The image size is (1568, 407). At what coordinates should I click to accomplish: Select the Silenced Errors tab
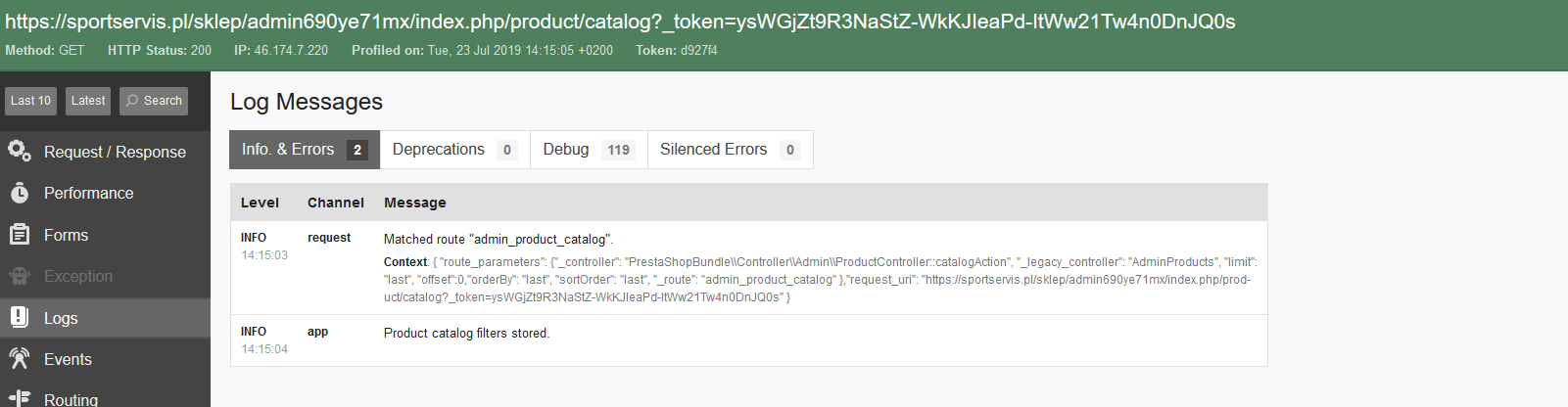pyautogui.click(x=713, y=150)
